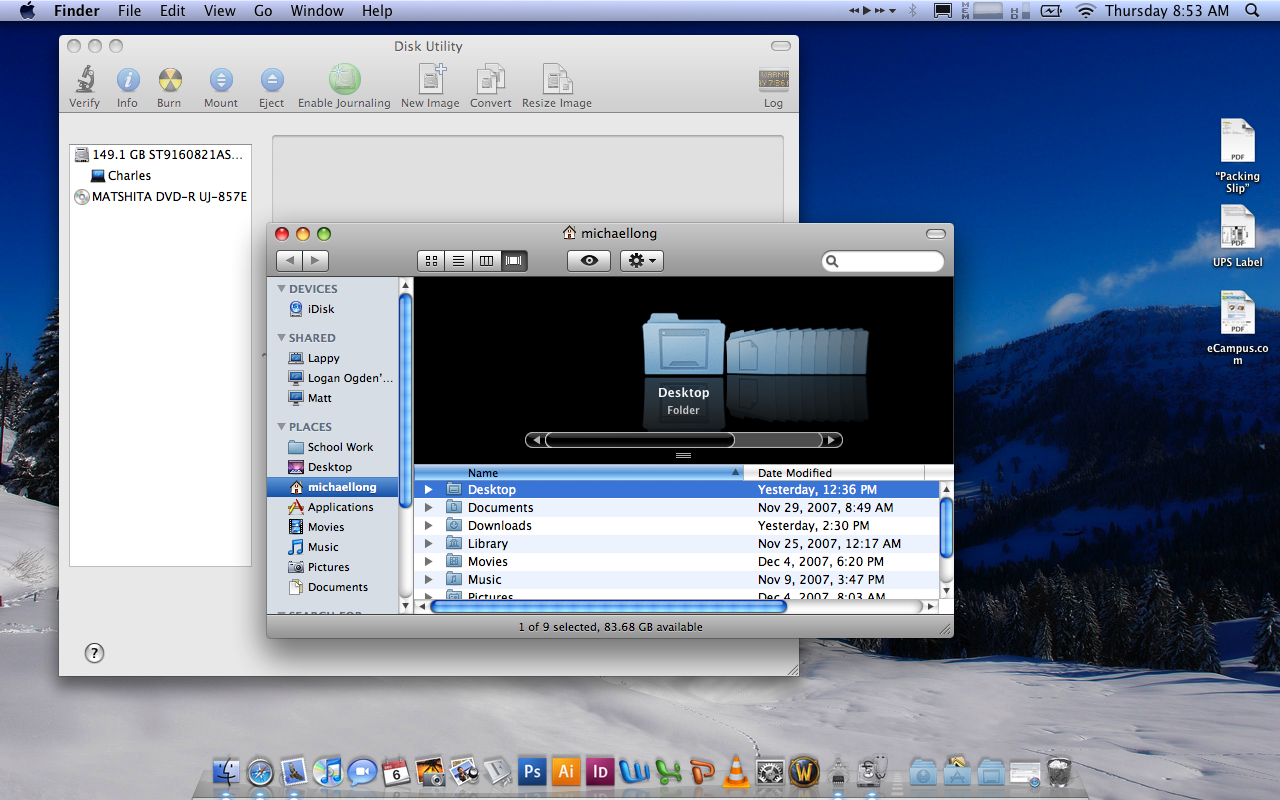Click the Verify microscope icon

84,80
